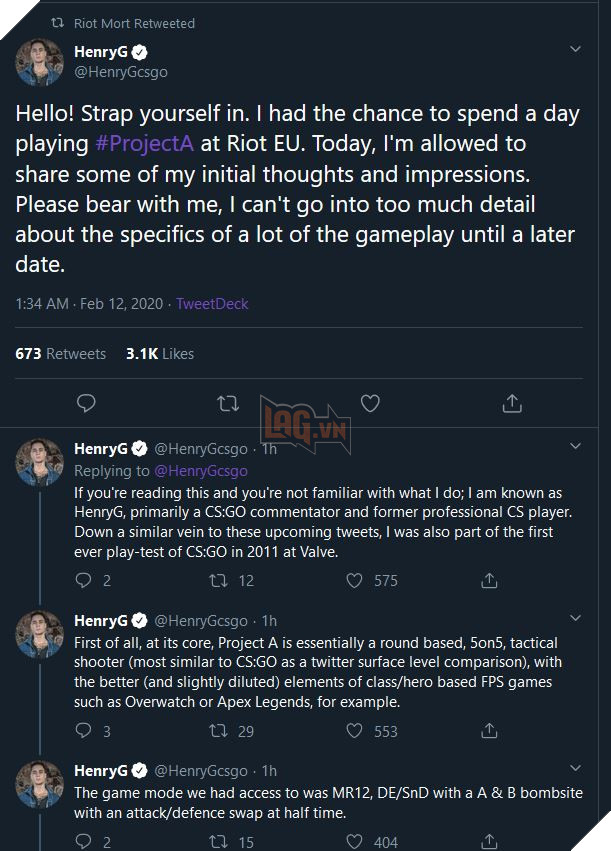Reply to the main HenryG tweet
This screenshot has height=851, width=611.
pyautogui.click(x=87, y=403)
